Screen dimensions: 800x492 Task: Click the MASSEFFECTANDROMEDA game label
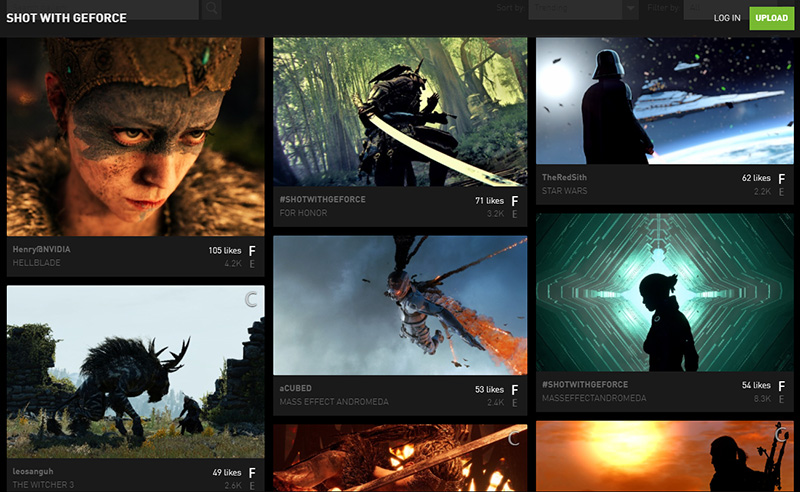pyautogui.click(x=594, y=398)
